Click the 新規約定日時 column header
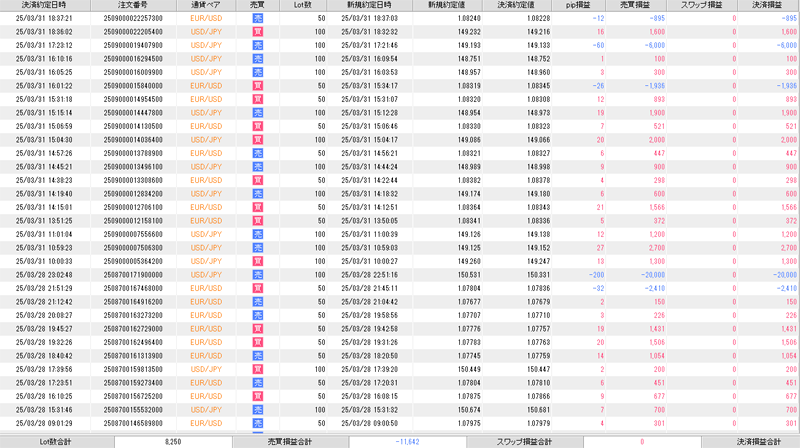Image resolution: width=800 pixels, height=448 pixels. point(369,5)
